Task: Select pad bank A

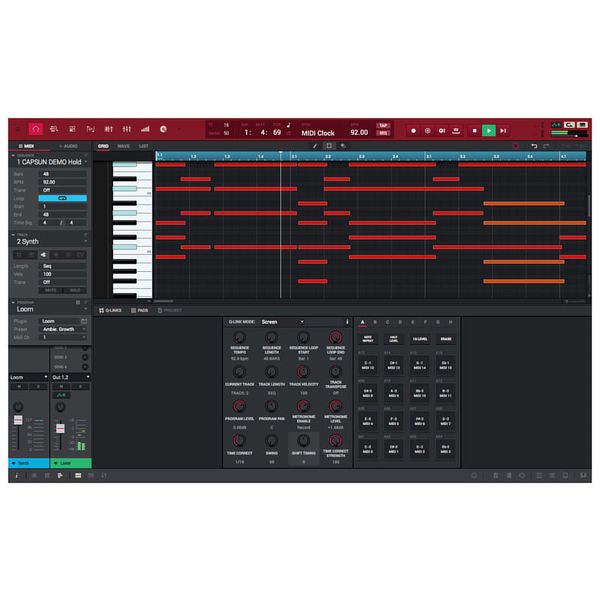Action: click(362, 322)
